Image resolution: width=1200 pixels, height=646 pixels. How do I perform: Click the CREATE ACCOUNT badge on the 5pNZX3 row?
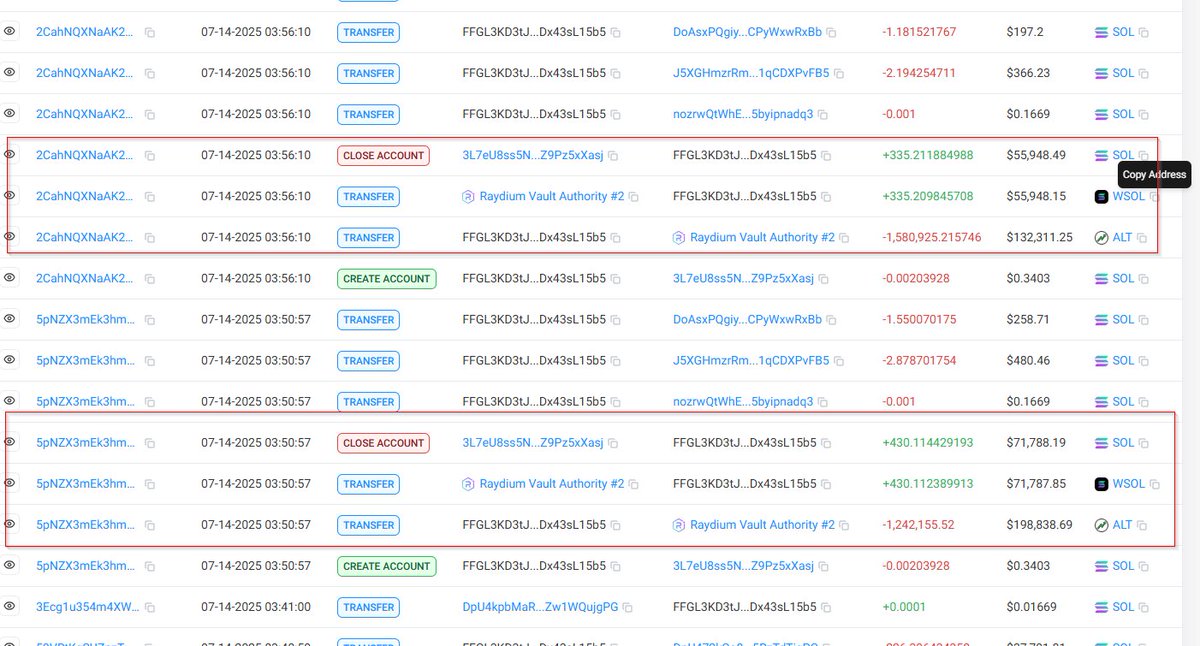point(387,565)
